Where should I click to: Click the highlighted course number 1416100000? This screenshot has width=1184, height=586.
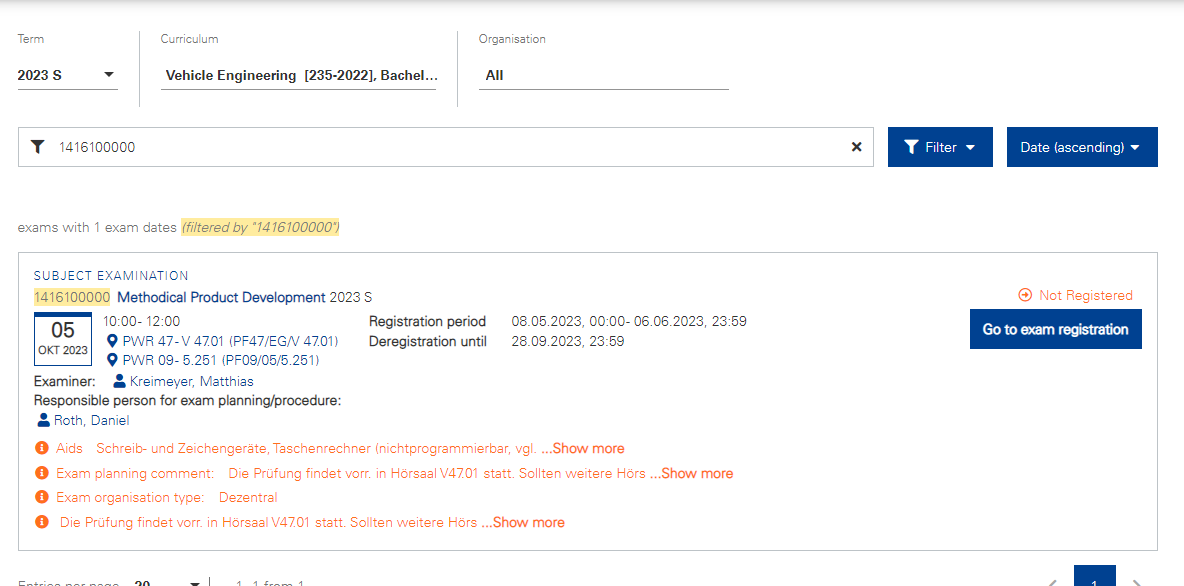tap(72, 298)
